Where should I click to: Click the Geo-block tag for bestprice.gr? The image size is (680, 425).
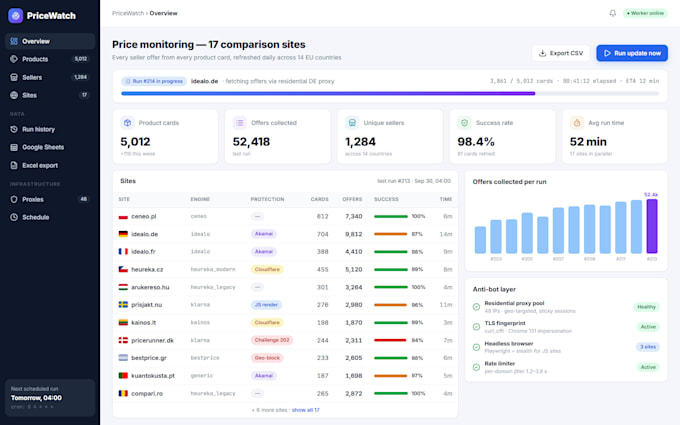pyautogui.click(x=267, y=358)
